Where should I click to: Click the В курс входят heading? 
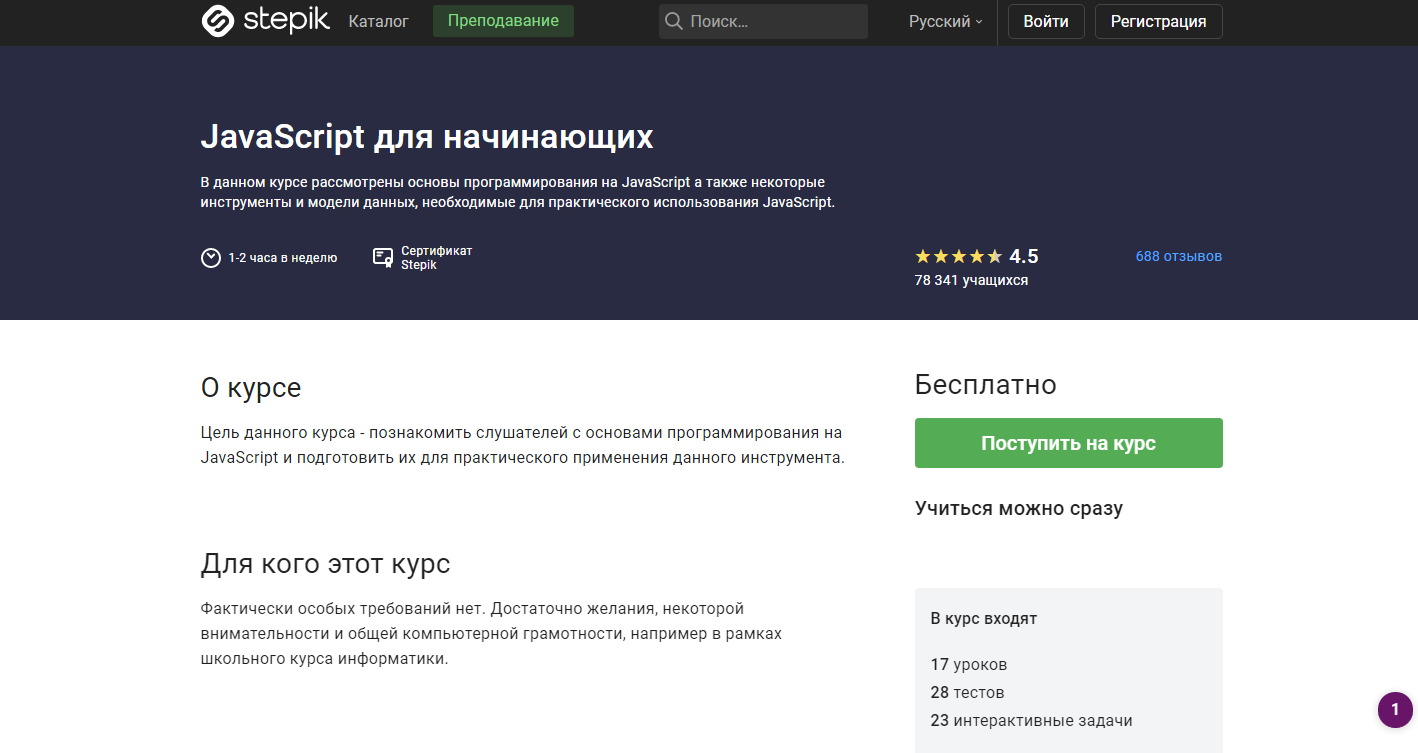[x=984, y=618]
